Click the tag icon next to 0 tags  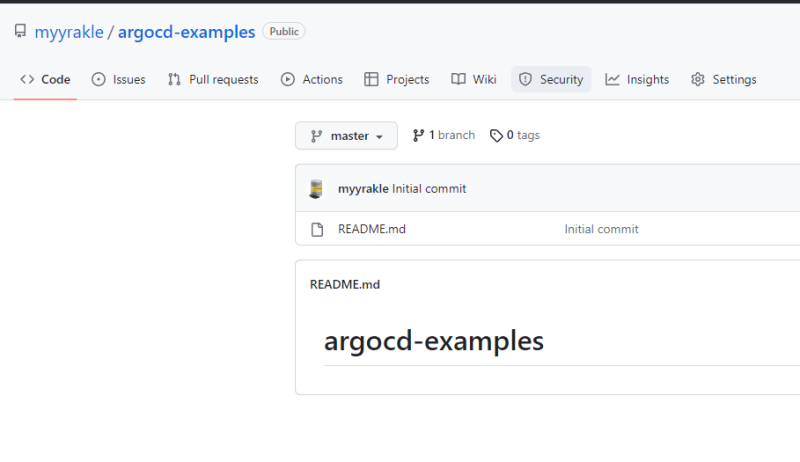point(496,136)
